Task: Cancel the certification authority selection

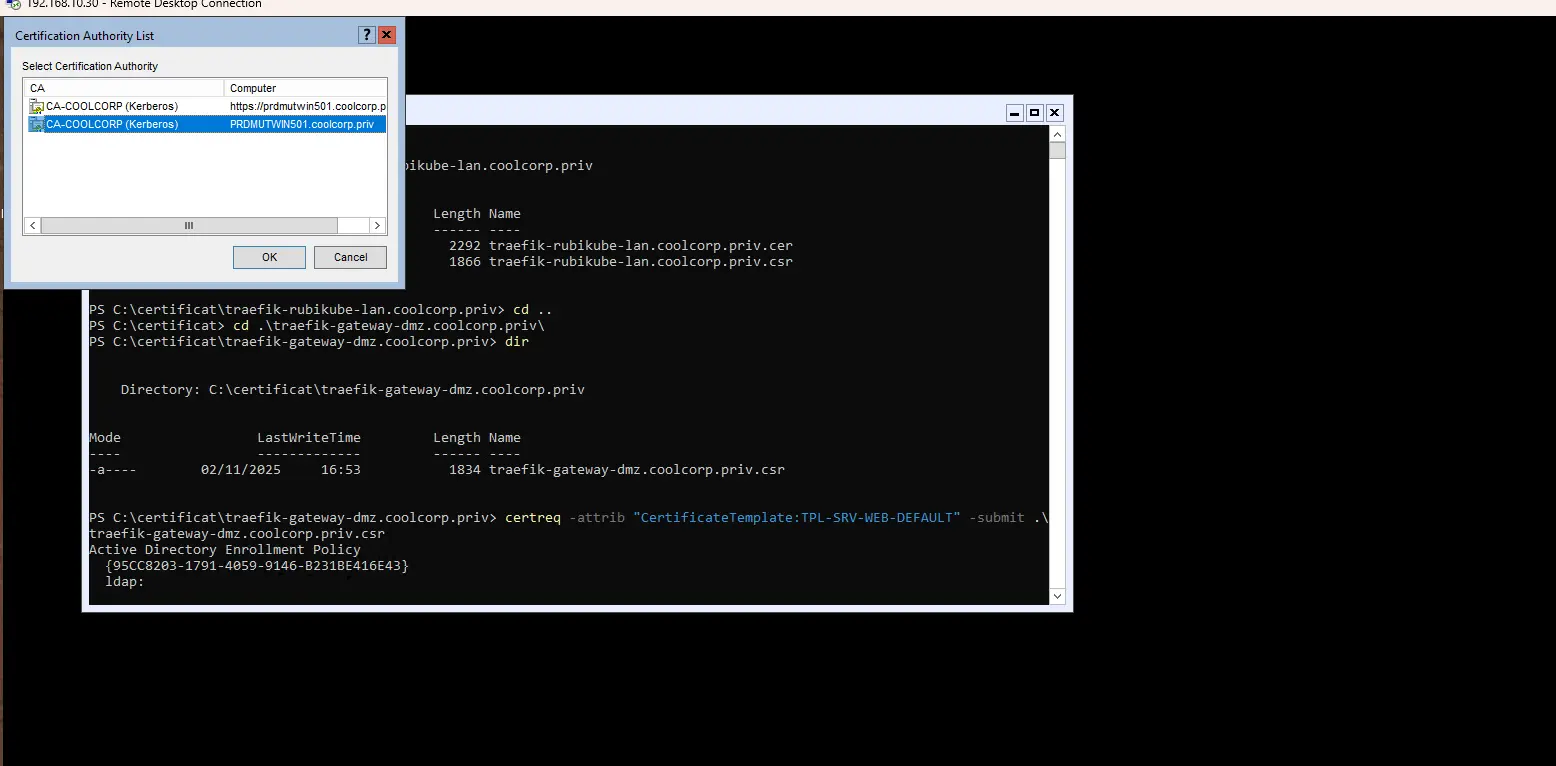Action: (350, 257)
